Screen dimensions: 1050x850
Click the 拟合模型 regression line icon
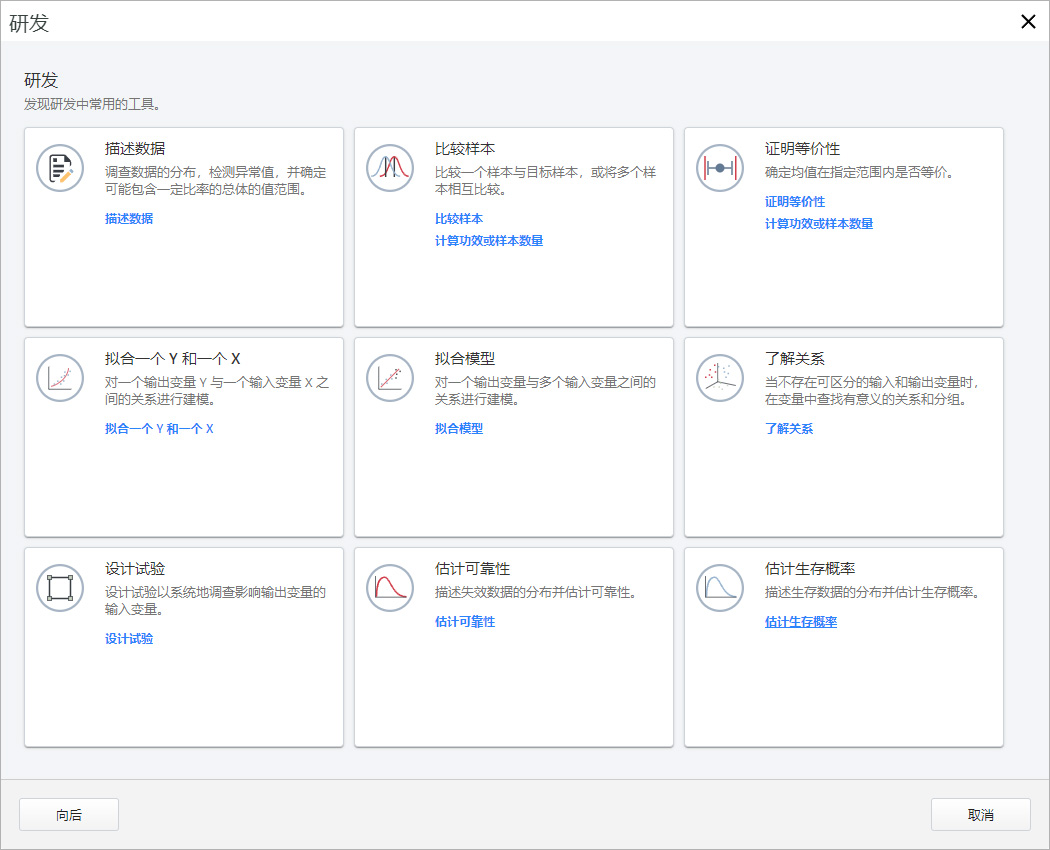(x=390, y=378)
